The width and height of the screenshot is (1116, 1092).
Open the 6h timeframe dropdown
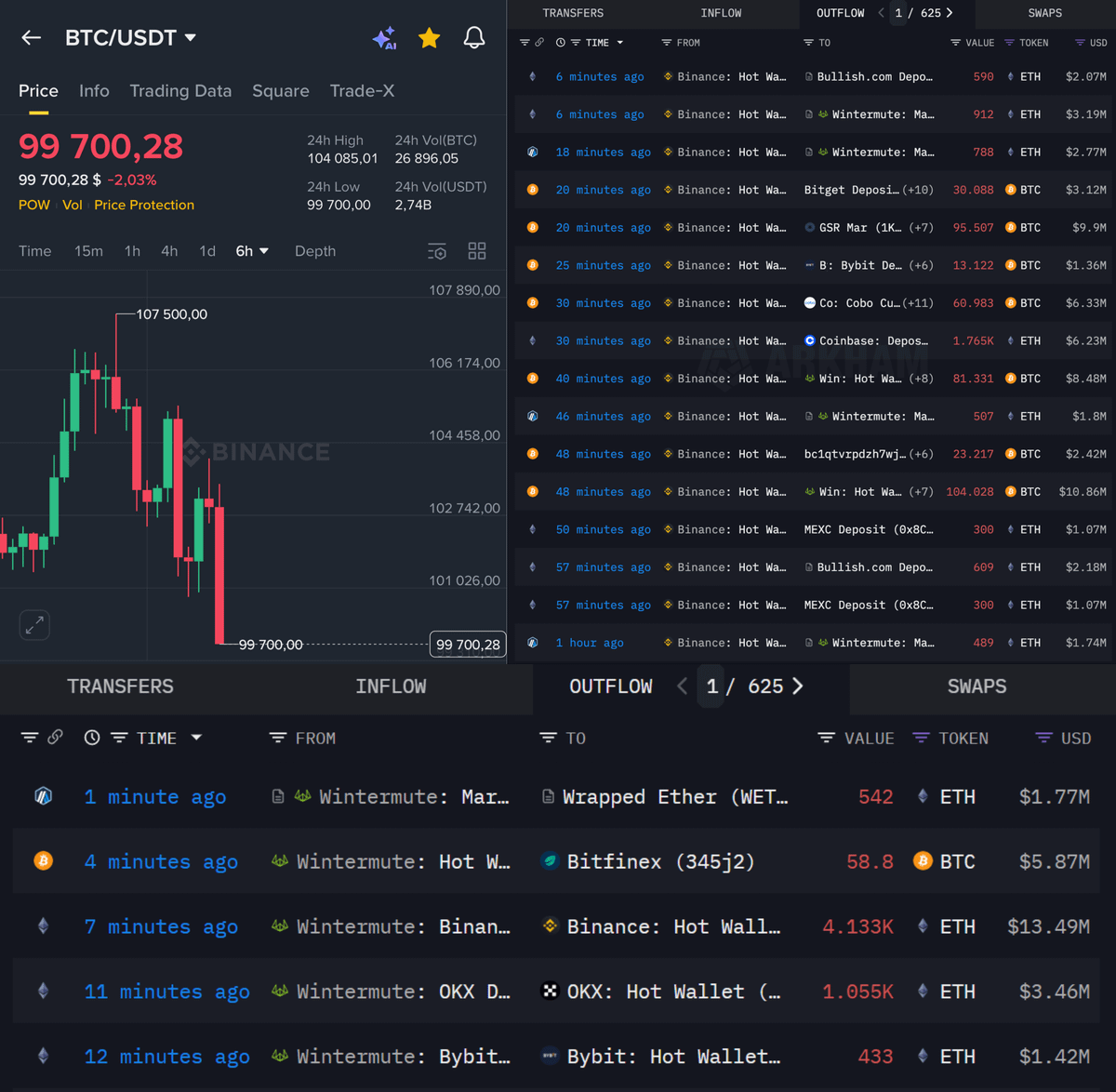pyautogui.click(x=252, y=250)
